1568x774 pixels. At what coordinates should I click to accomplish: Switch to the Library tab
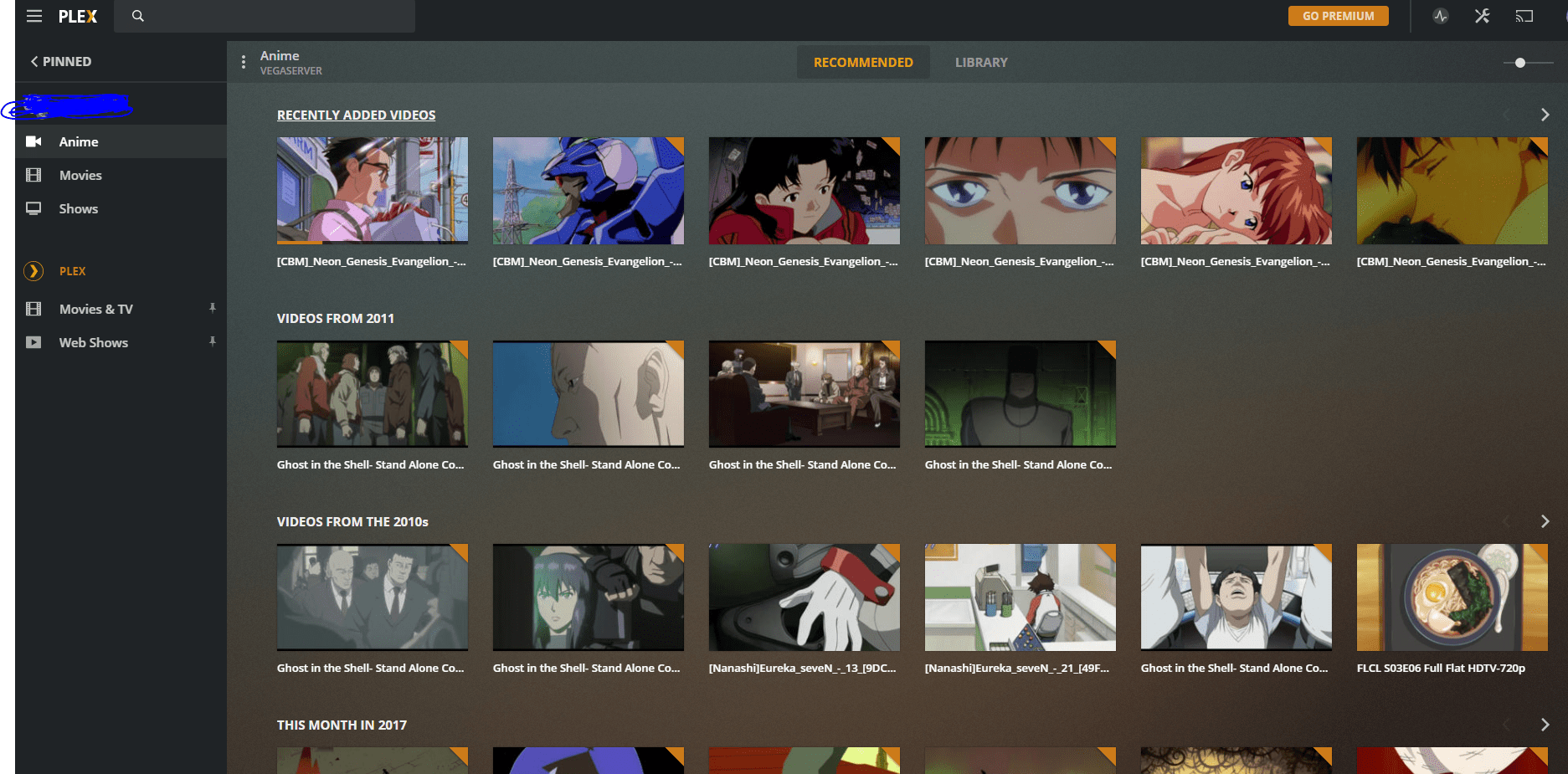tap(981, 62)
